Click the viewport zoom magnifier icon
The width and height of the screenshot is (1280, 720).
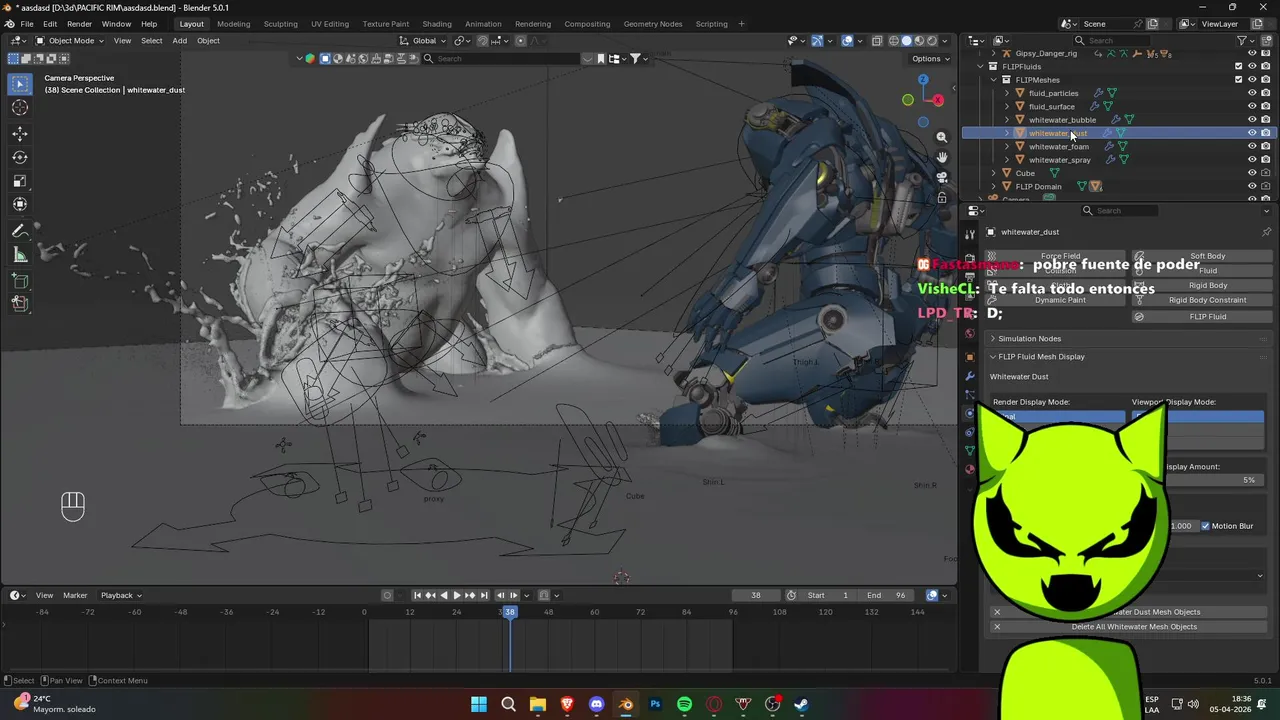[941, 137]
